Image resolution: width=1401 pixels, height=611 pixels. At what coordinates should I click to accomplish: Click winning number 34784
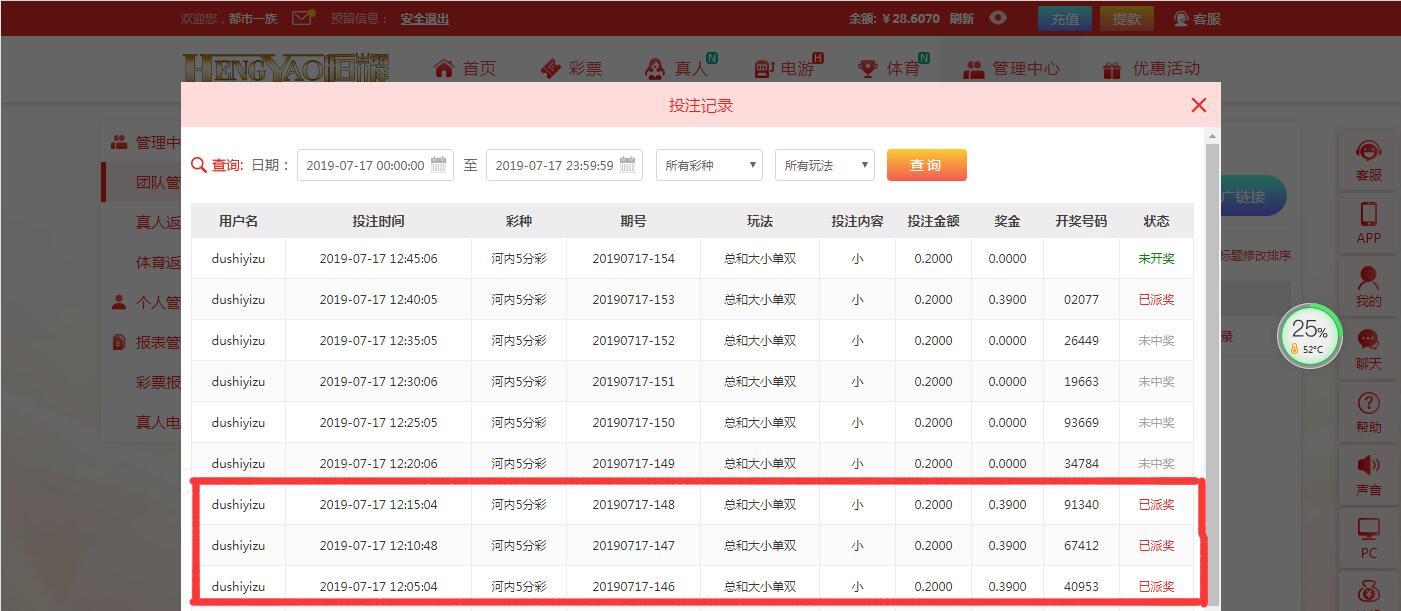pyautogui.click(x=1081, y=463)
